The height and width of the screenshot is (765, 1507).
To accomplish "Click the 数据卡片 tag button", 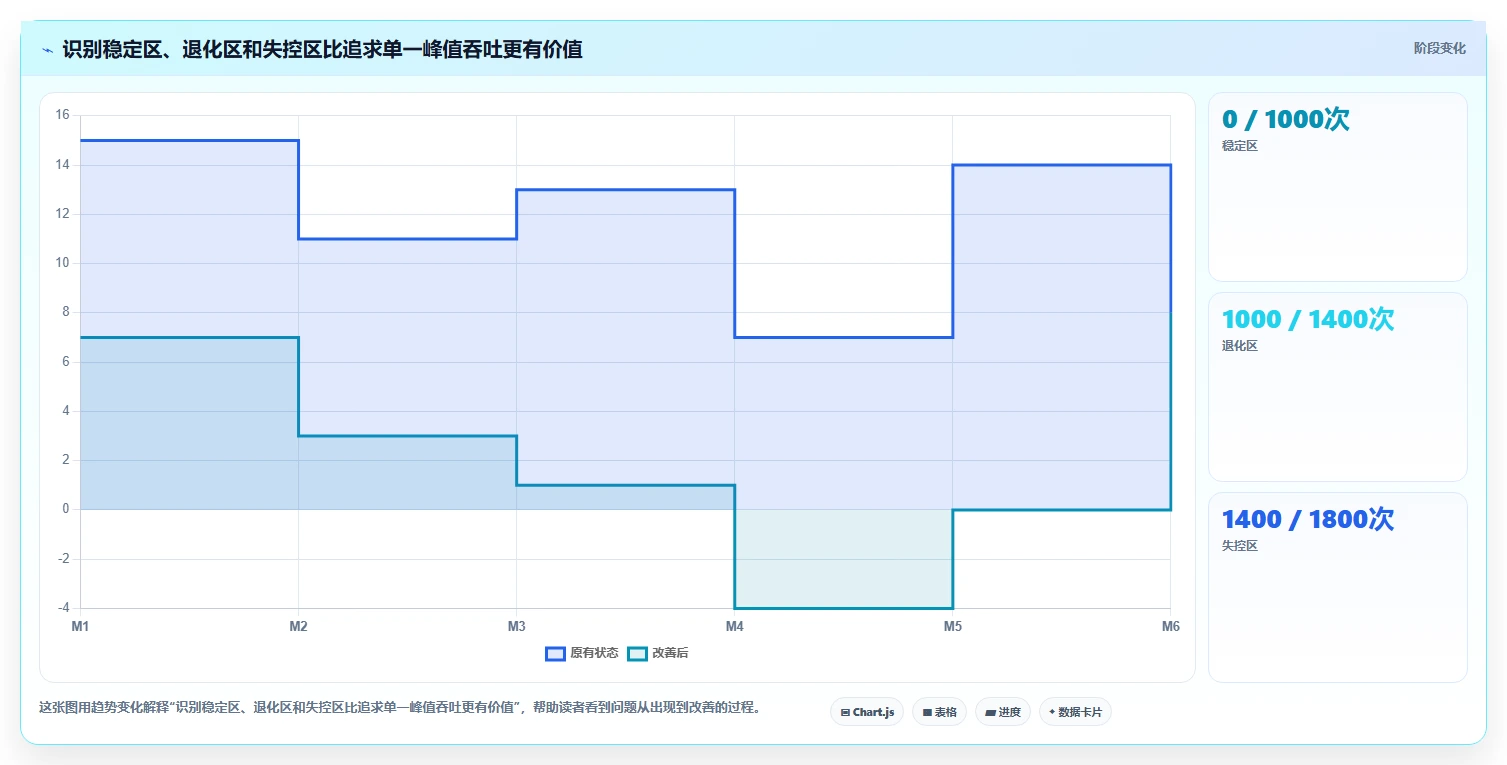I will pyautogui.click(x=1075, y=712).
